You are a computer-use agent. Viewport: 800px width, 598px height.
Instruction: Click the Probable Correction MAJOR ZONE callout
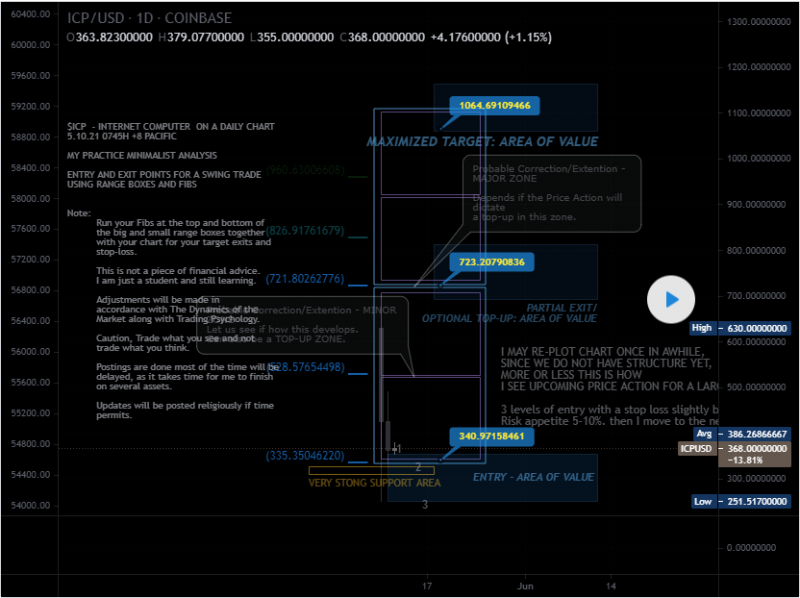pyautogui.click(x=552, y=194)
